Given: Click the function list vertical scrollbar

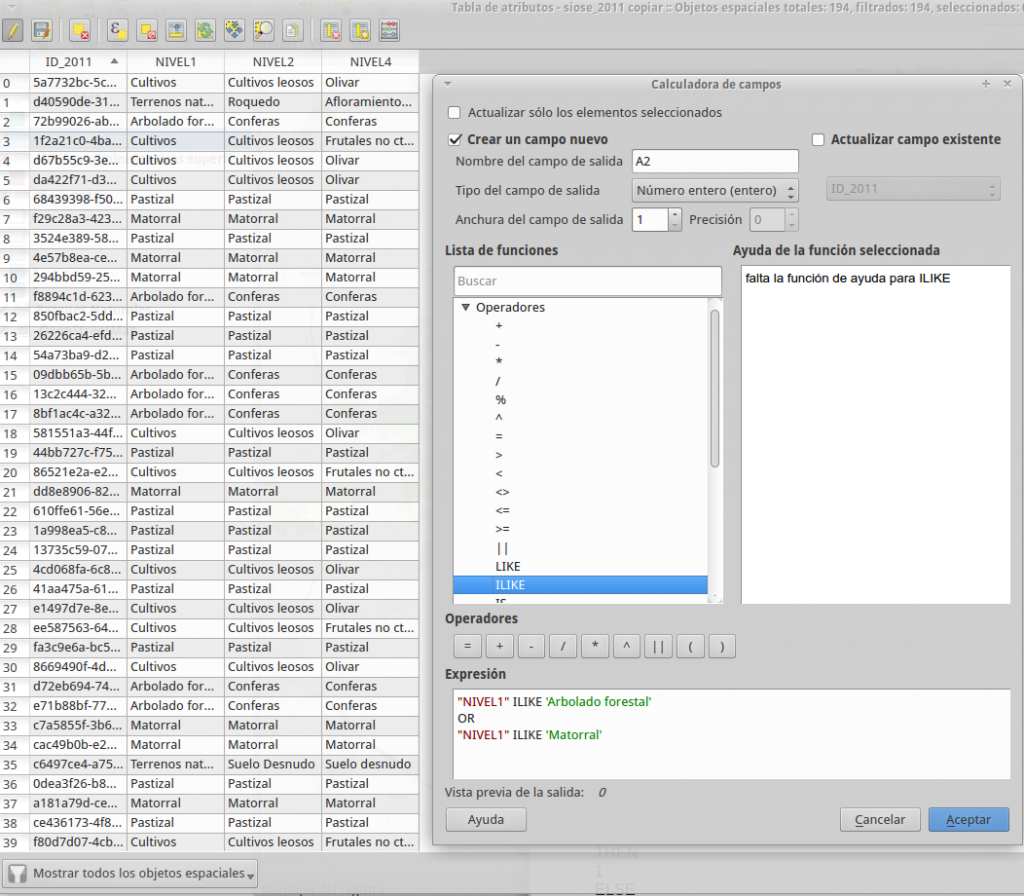Looking at the screenshot, I should point(715,451).
